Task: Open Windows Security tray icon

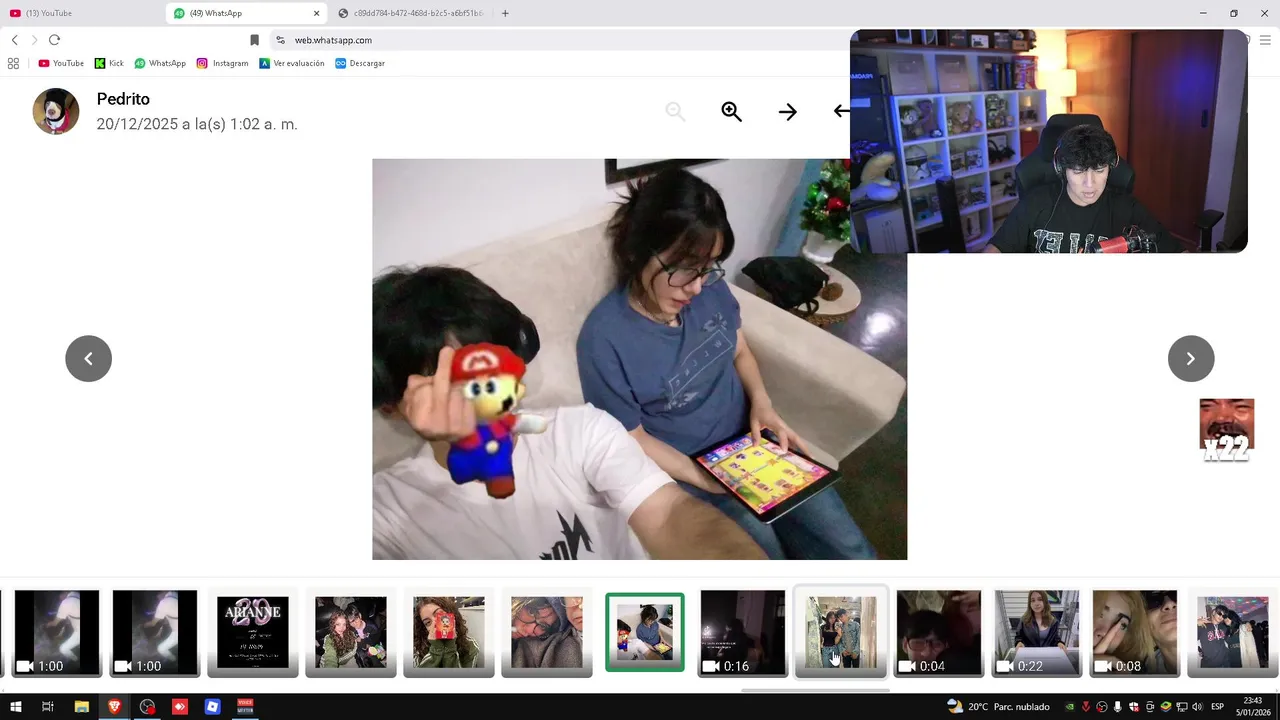Action: [x=1134, y=707]
